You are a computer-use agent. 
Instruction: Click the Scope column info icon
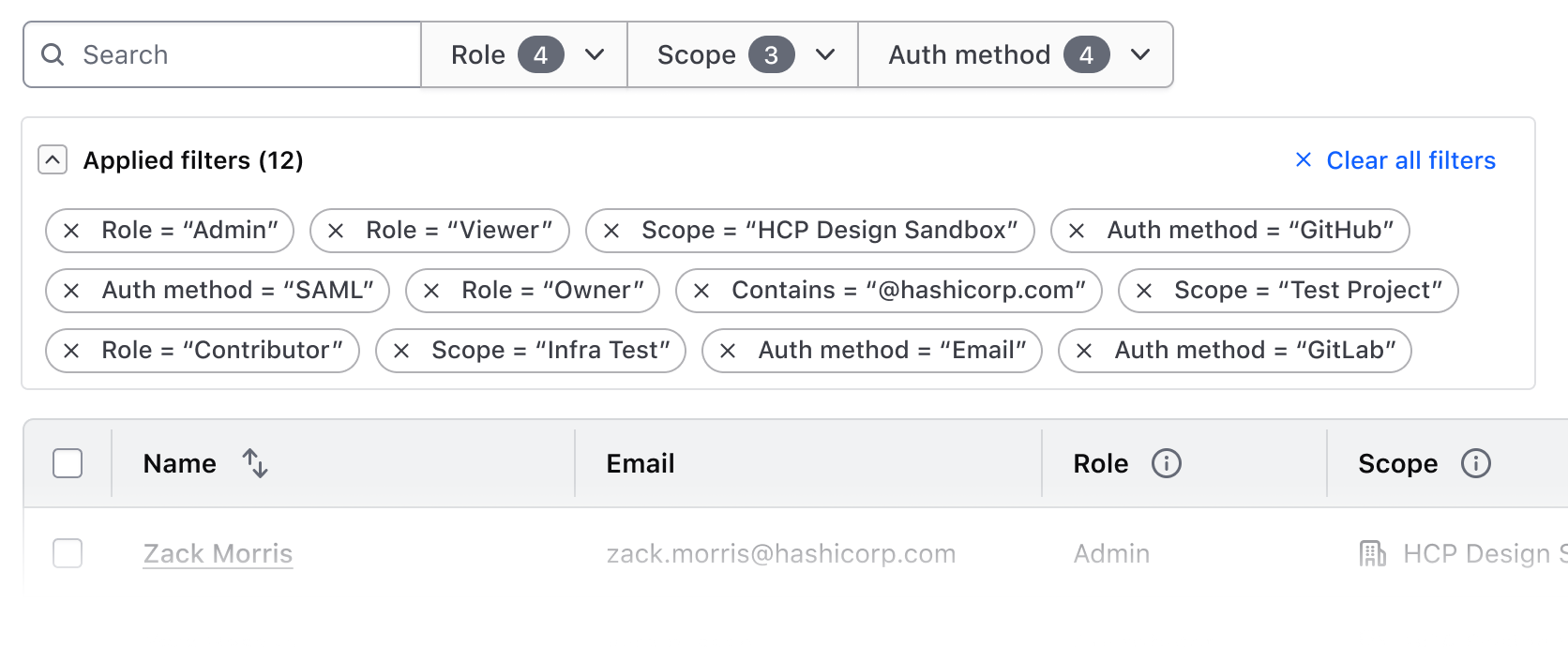coord(1475,463)
